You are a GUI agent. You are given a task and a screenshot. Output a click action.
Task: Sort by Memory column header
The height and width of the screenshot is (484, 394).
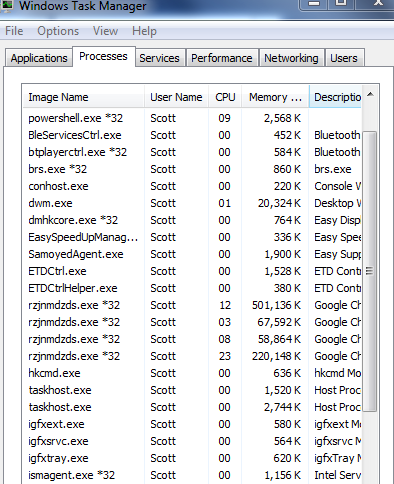(x=275, y=97)
